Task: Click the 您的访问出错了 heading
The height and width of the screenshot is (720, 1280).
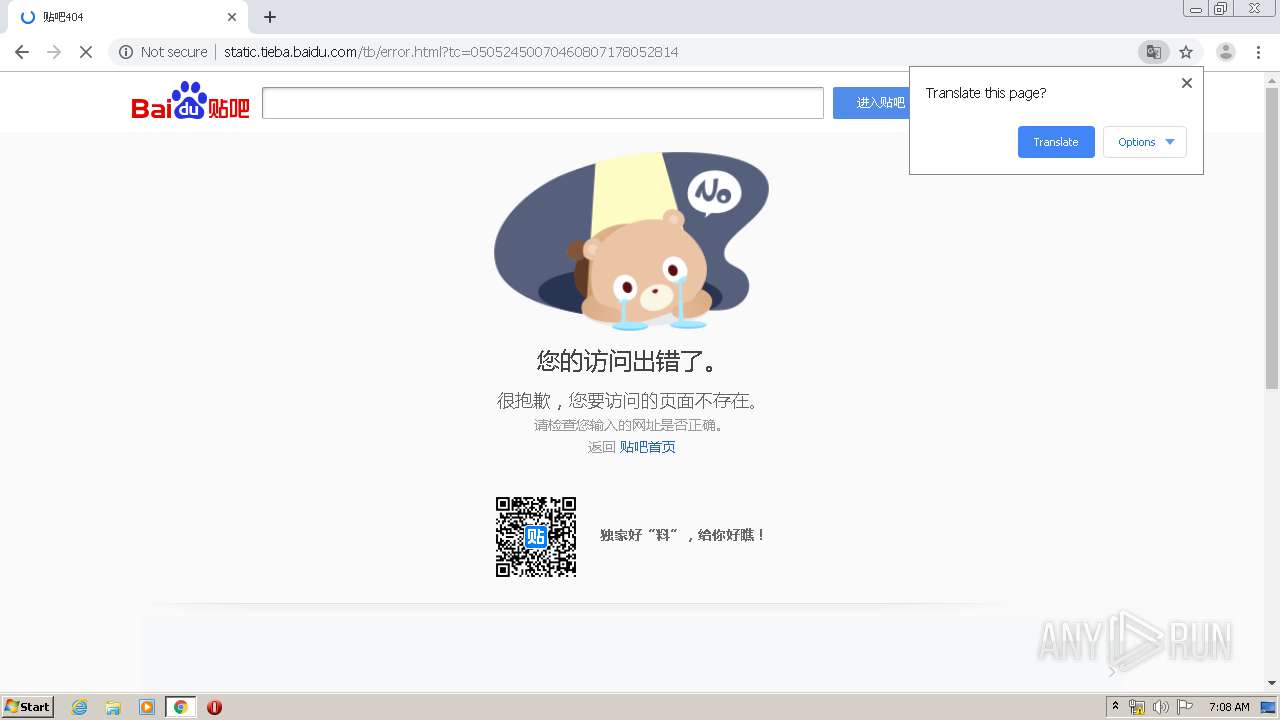Action: [x=627, y=361]
